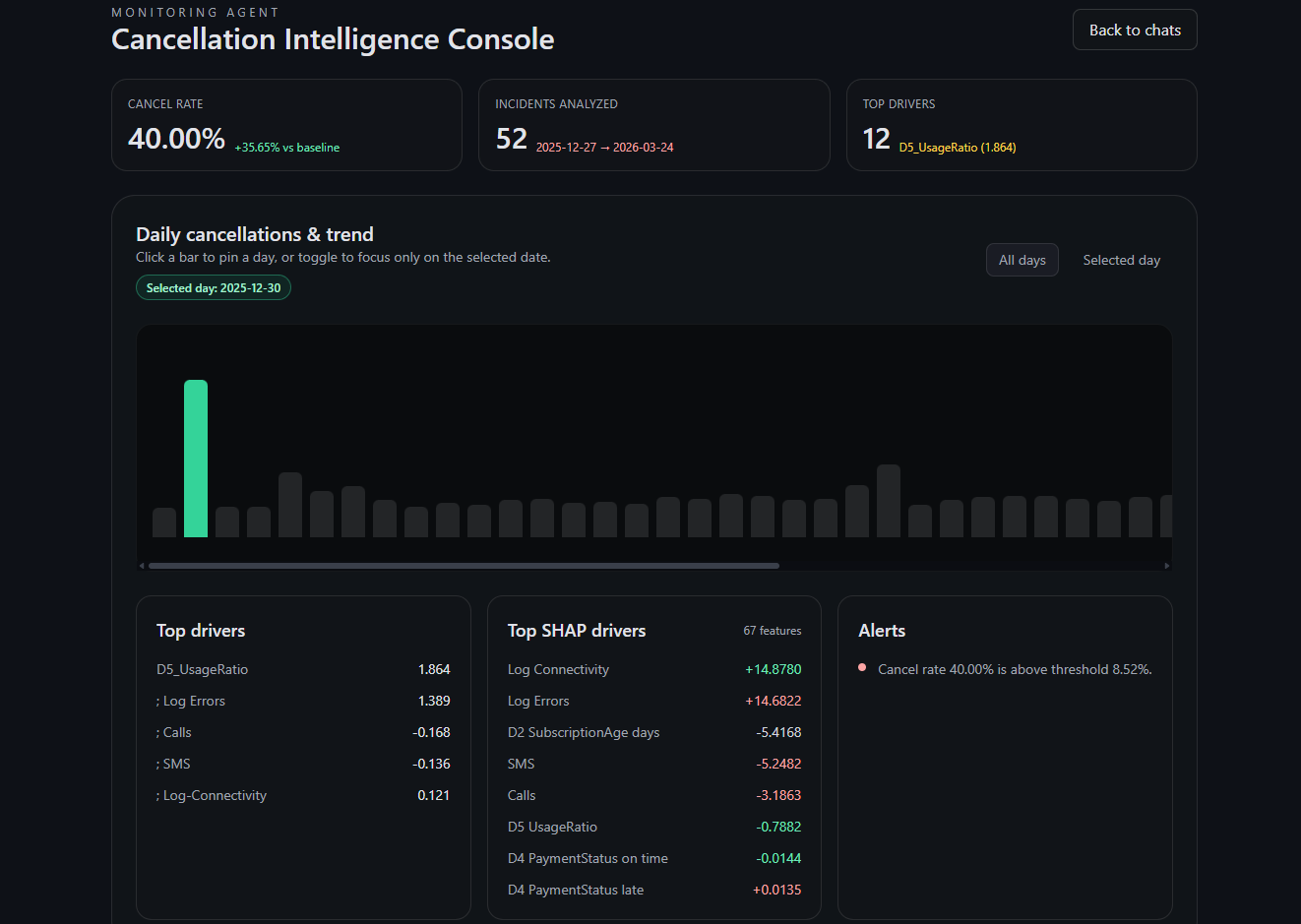
Task: Click the D5_UsageRatio row in Top drivers
Action: tap(303, 669)
